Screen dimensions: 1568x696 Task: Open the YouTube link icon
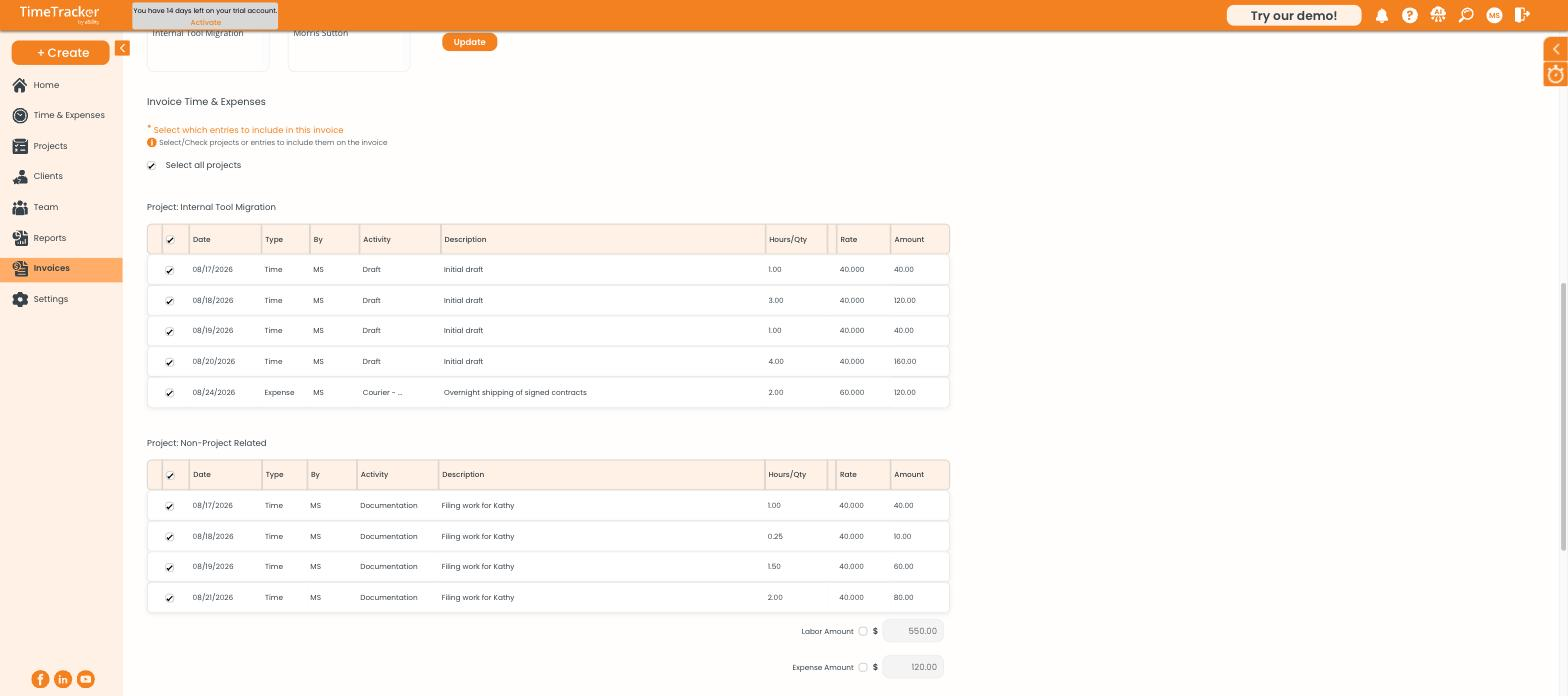(86, 679)
